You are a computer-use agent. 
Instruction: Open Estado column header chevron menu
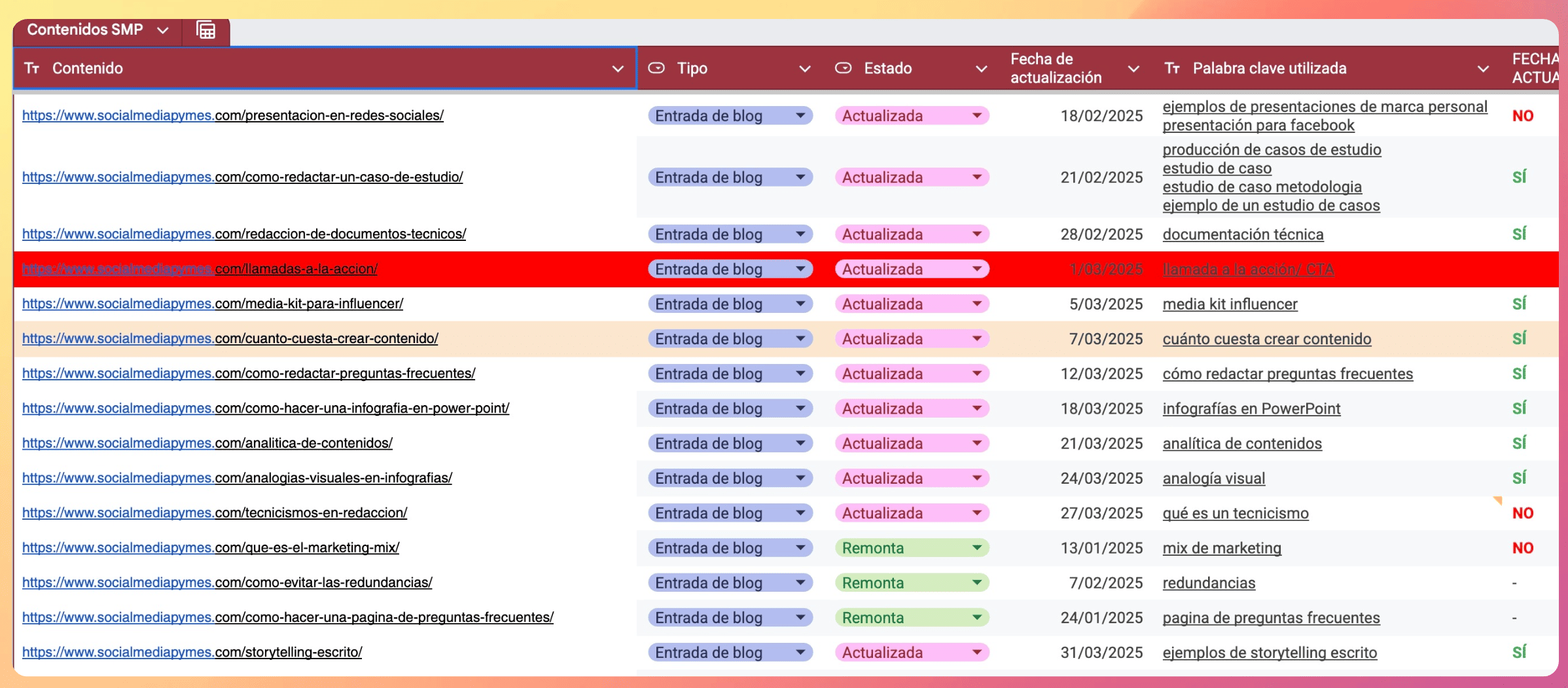click(x=981, y=69)
